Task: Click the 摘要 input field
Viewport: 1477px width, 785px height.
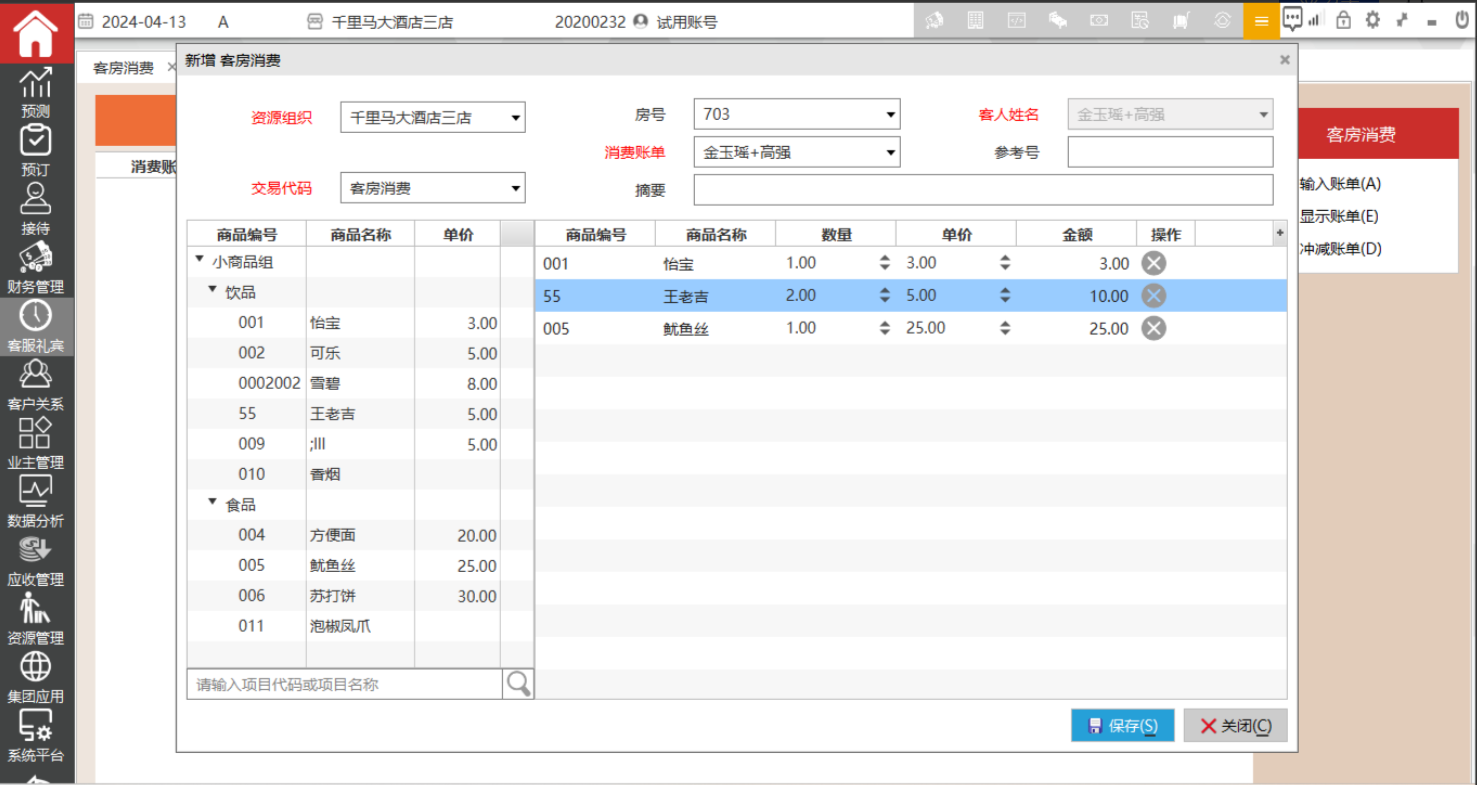Action: (x=983, y=190)
